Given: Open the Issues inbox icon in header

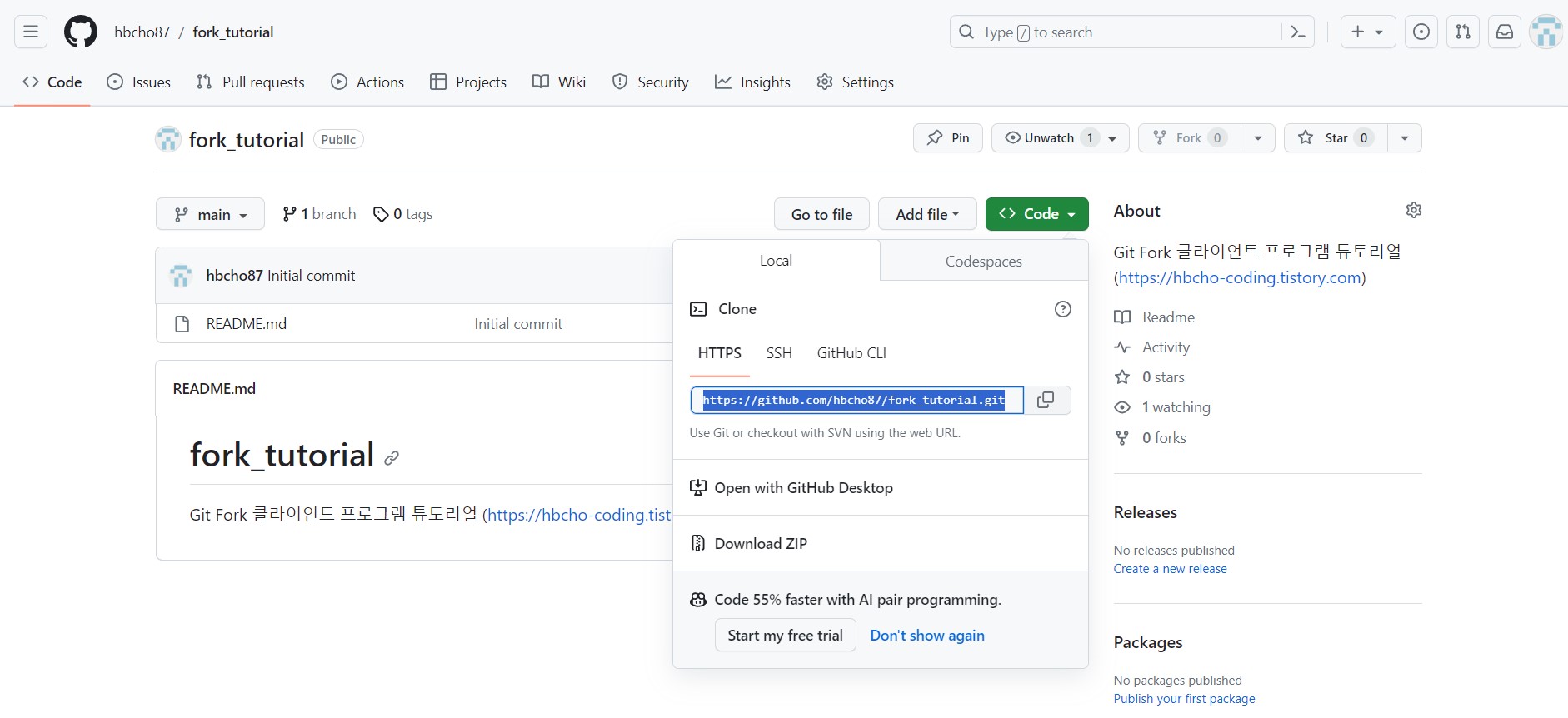Looking at the screenshot, I should [x=1421, y=32].
